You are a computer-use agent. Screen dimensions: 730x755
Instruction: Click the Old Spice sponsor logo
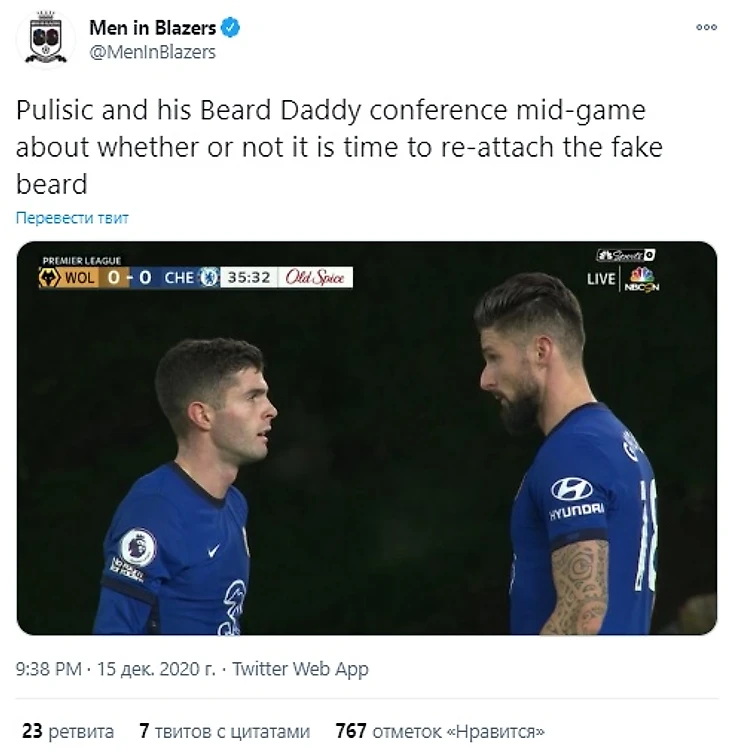(x=315, y=277)
